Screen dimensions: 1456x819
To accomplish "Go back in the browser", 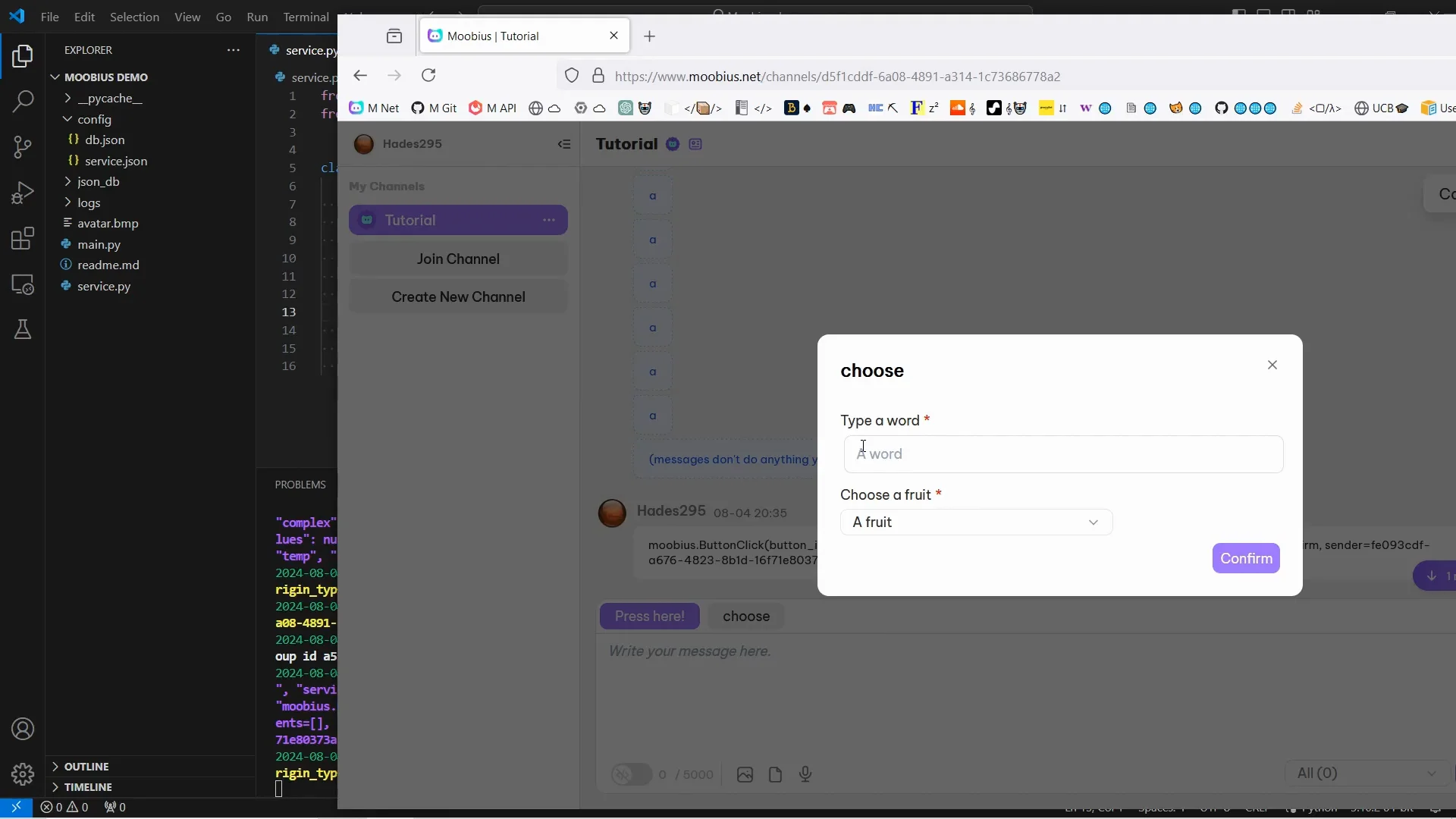I will pyautogui.click(x=360, y=75).
